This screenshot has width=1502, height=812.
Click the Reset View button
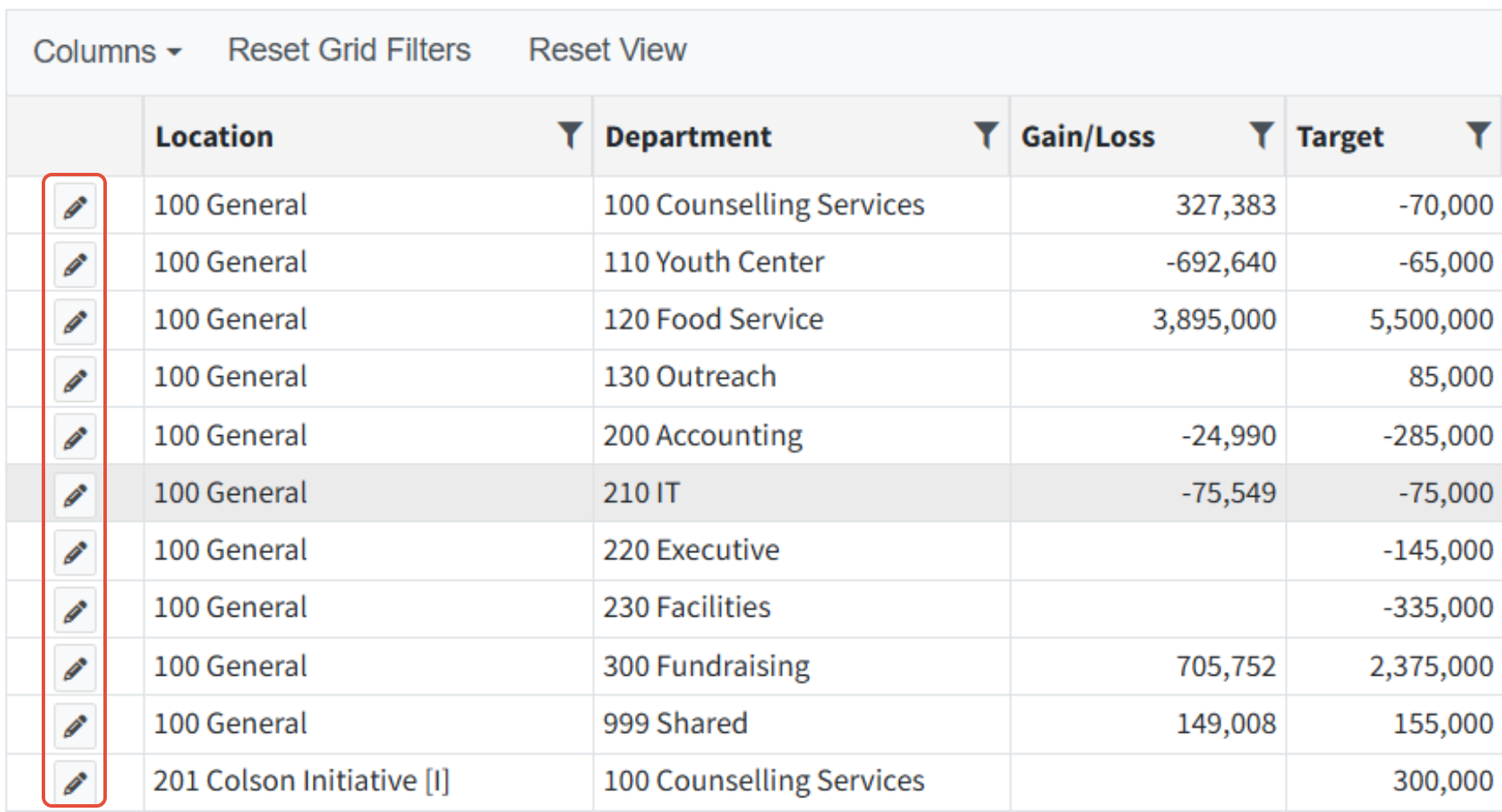click(x=607, y=50)
